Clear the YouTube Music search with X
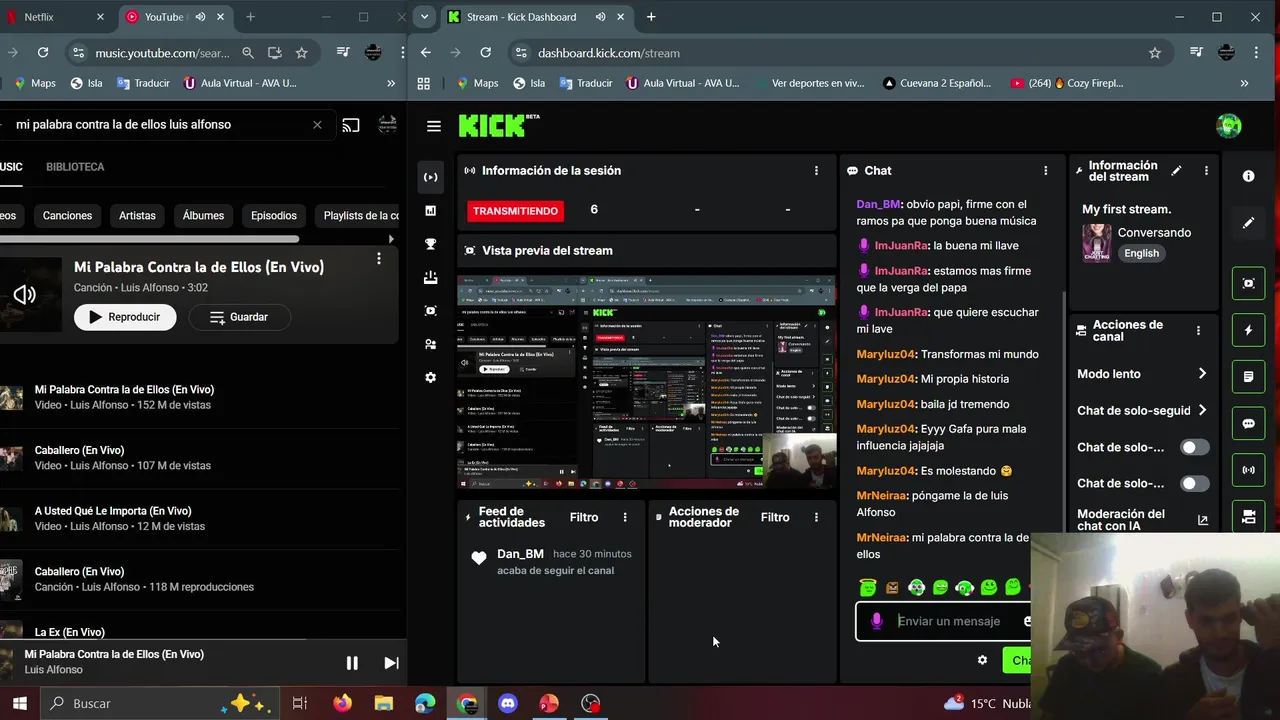 (317, 125)
